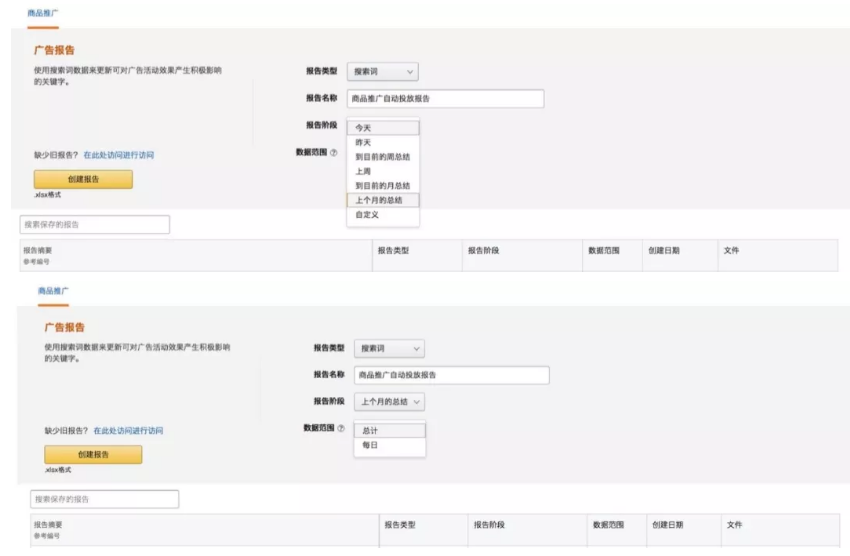This screenshot has height=556, width=850.
Task: Expand the 搜索词 报告类型 dropdown in lower panel
Action: 389,348
